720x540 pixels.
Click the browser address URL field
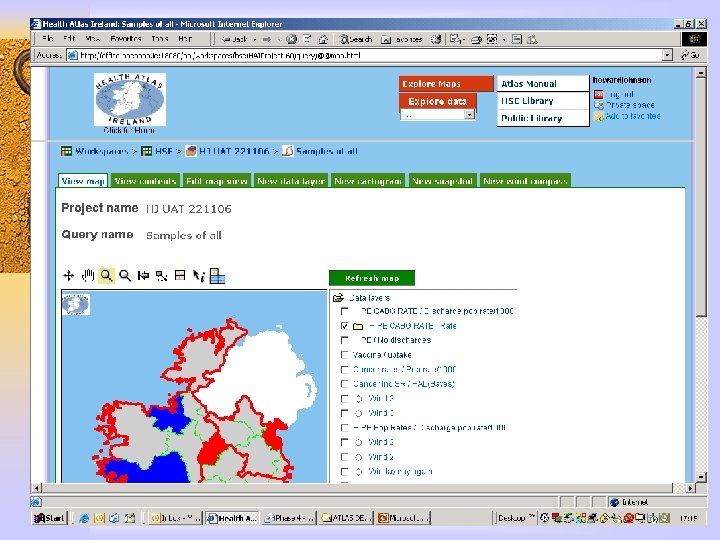click(x=365, y=55)
